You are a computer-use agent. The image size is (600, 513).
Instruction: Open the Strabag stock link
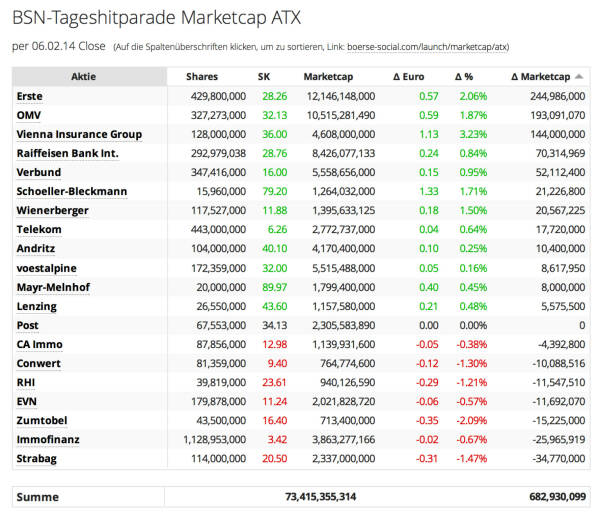pyautogui.click(x=37, y=458)
